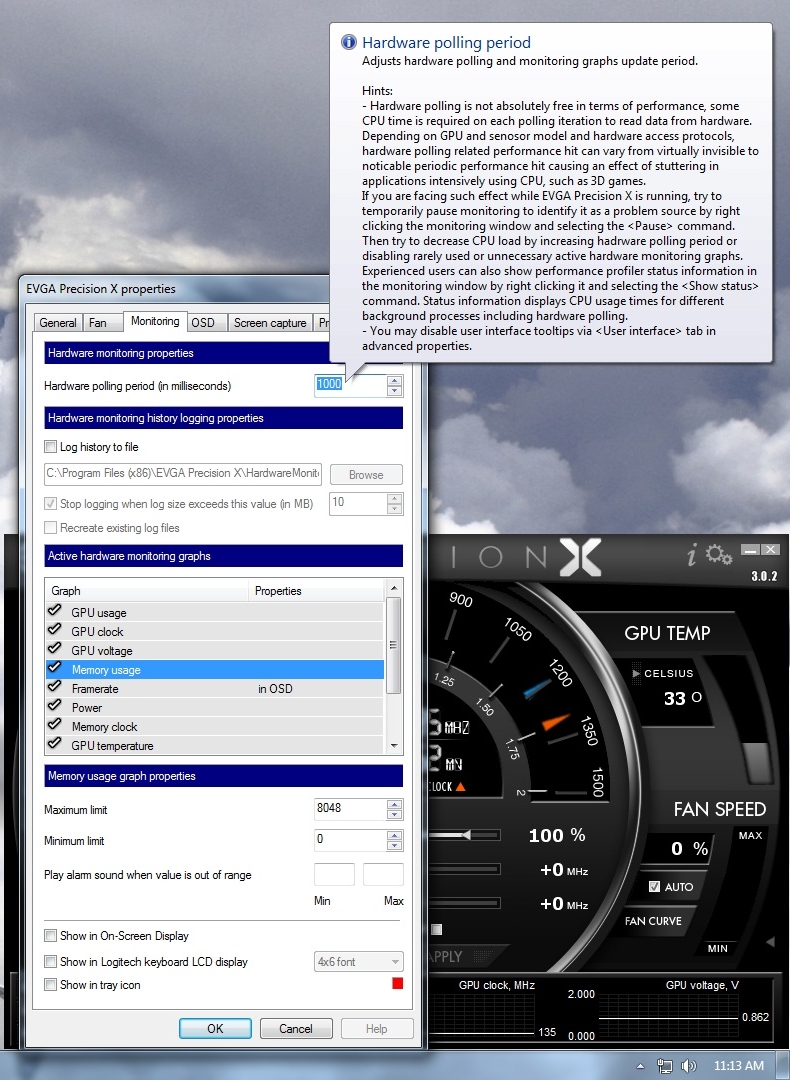Click the alarm Min value field

pyautogui.click(x=335, y=875)
